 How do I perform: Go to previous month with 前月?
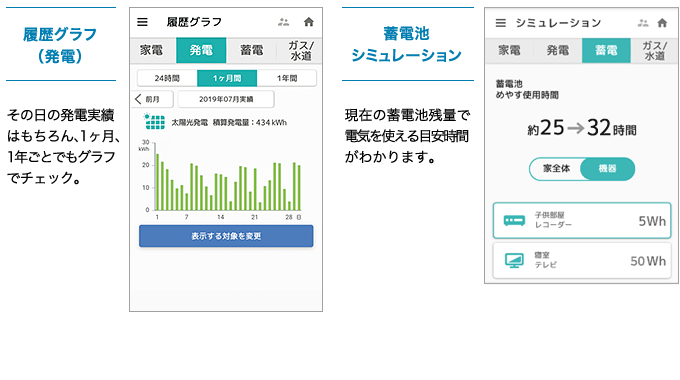pos(153,99)
